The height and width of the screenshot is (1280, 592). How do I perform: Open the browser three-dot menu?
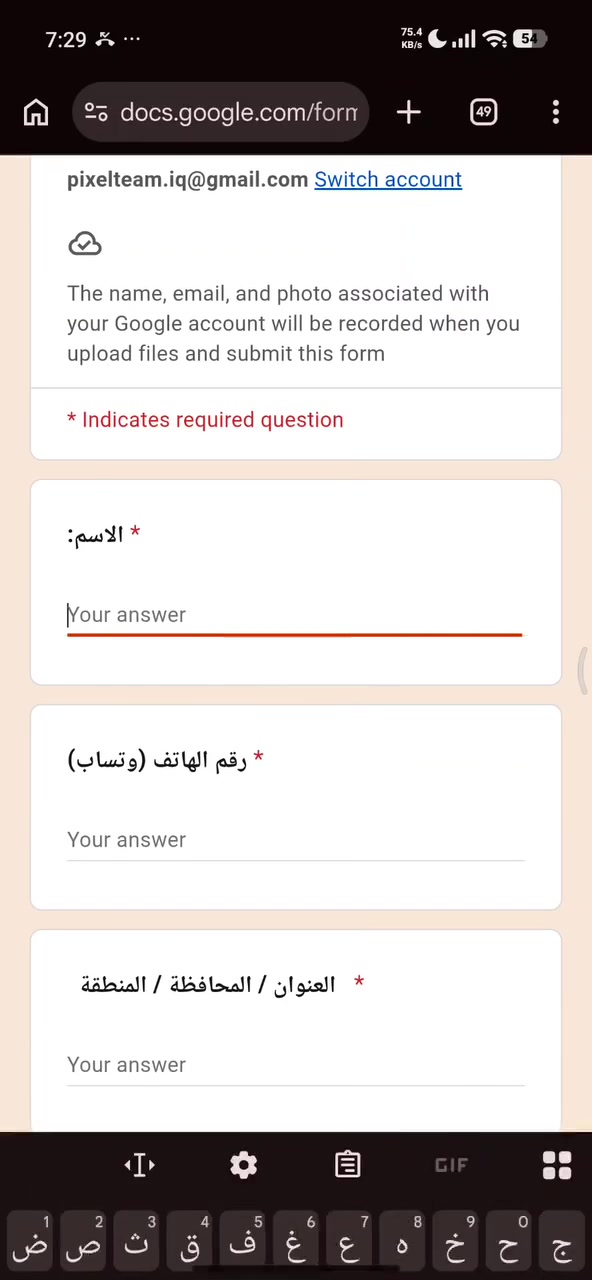click(556, 112)
